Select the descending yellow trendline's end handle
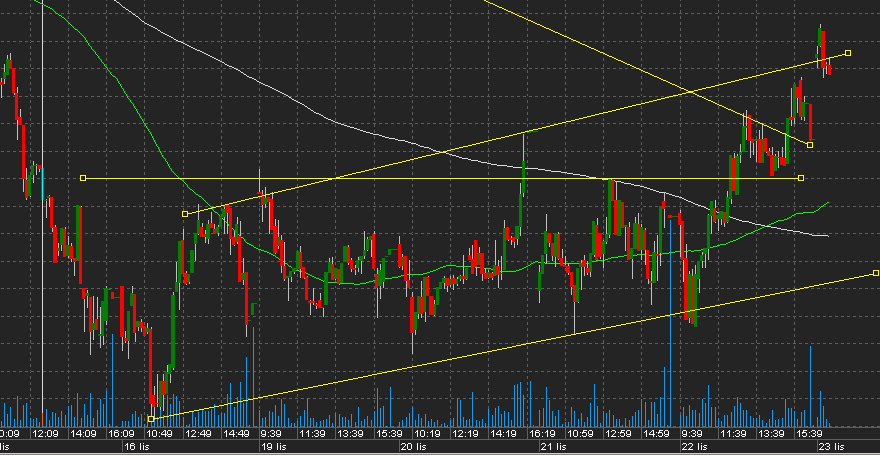Viewport: 880px width, 455px height. point(810,145)
